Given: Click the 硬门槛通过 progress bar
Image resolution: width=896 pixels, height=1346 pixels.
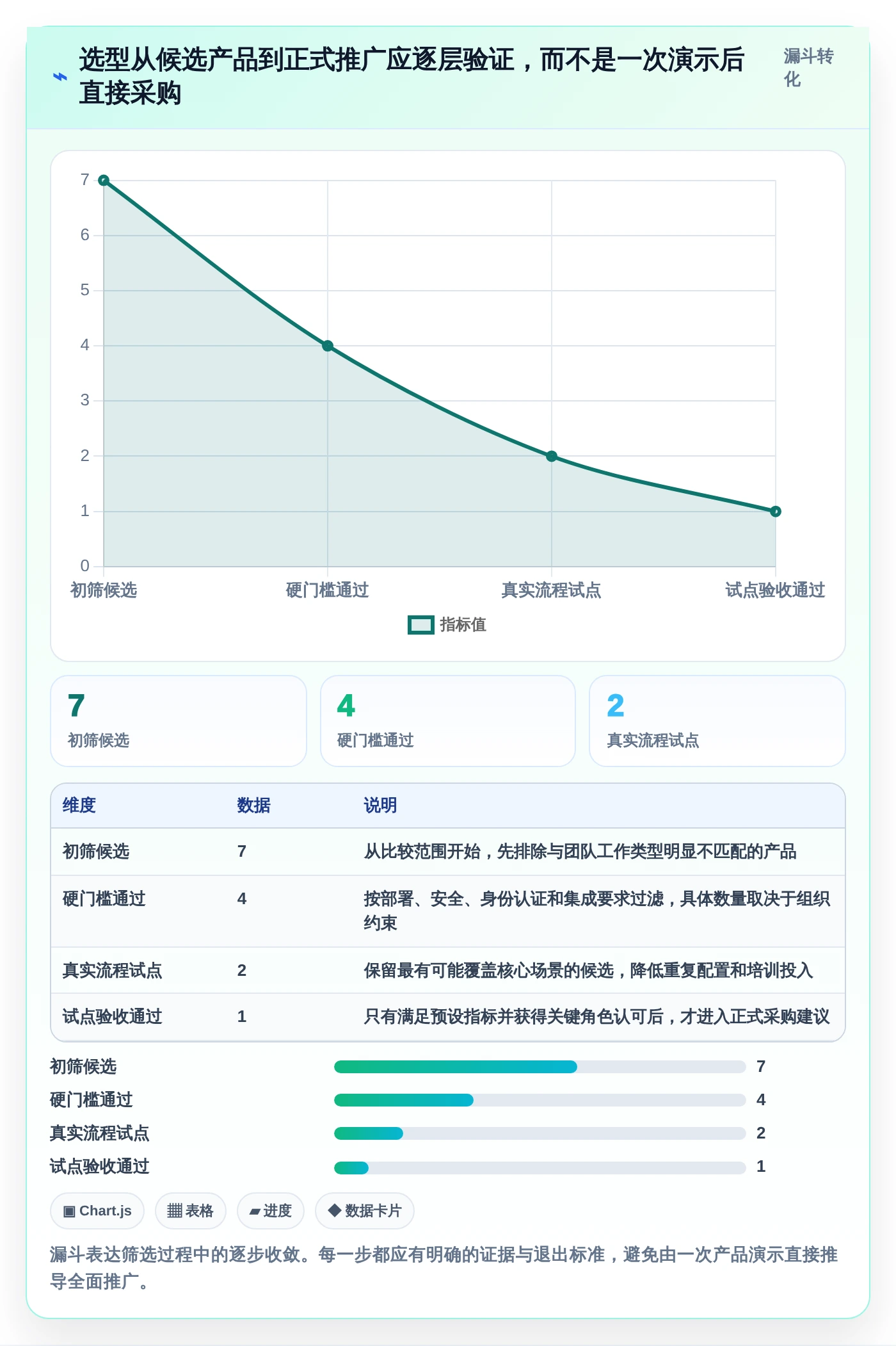Looking at the screenshot, I should [540, 1100].
